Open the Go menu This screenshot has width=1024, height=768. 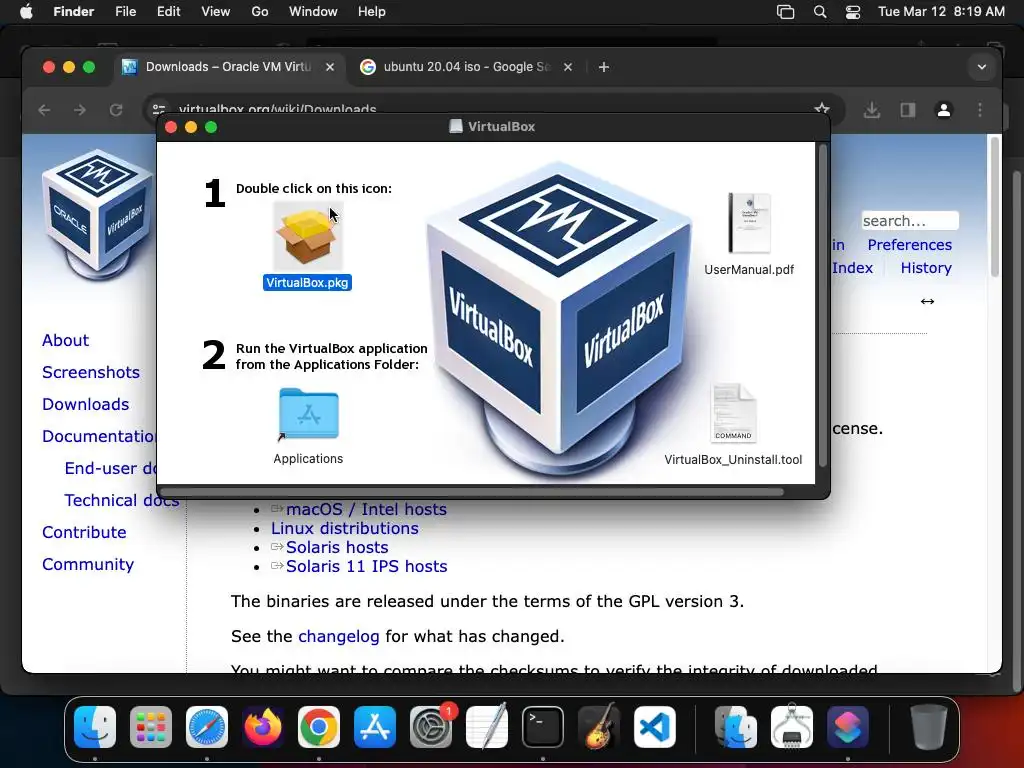[260, 12]
